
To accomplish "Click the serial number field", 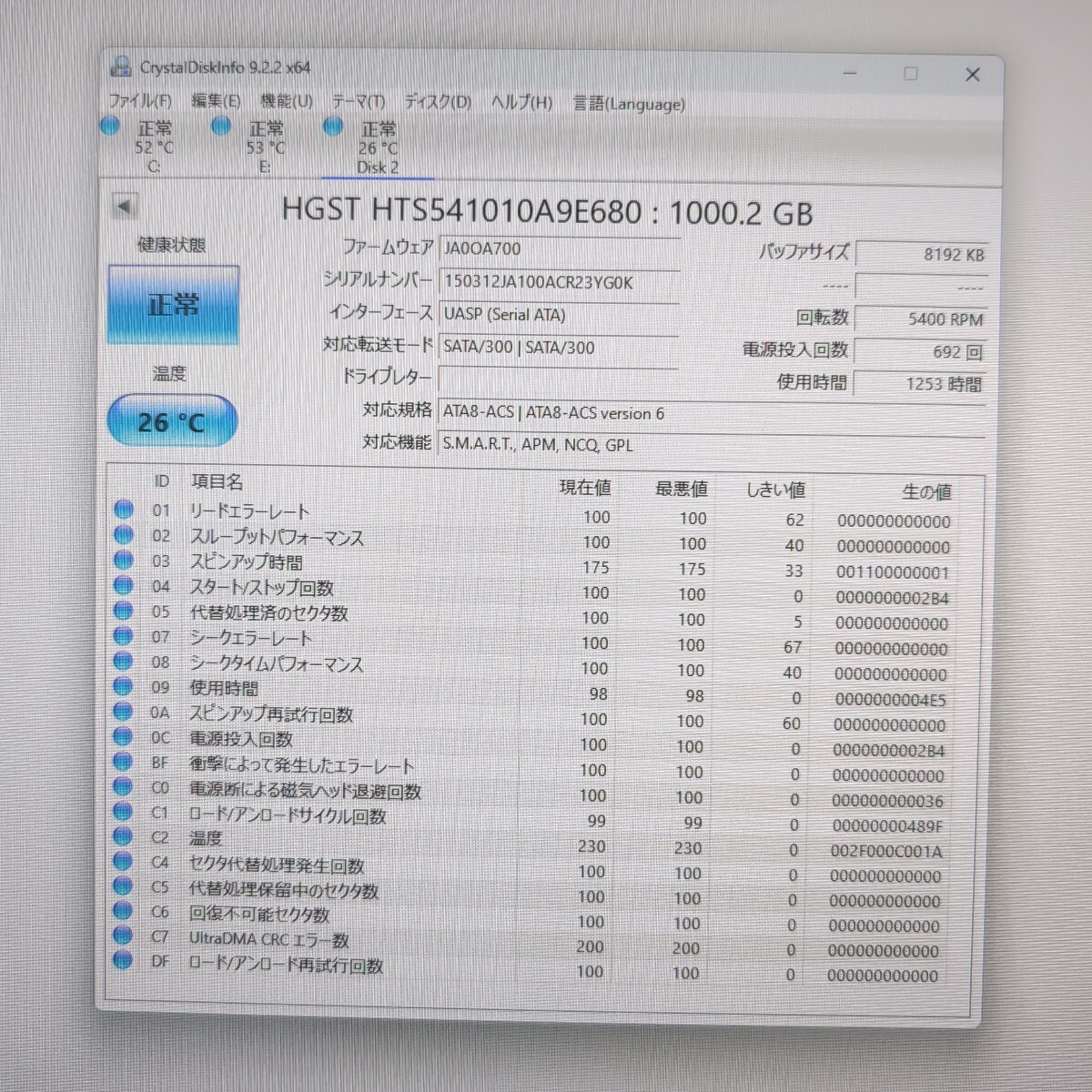I will pos(560,282).
